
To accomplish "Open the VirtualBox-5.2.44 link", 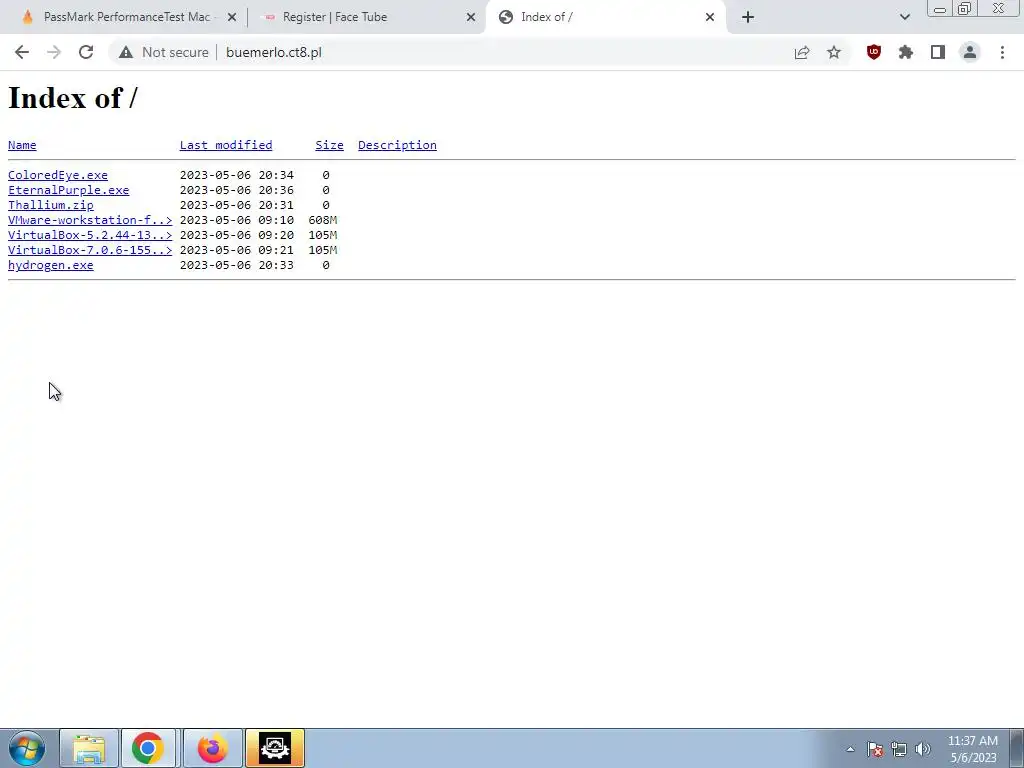I will (x=90, y=235).
